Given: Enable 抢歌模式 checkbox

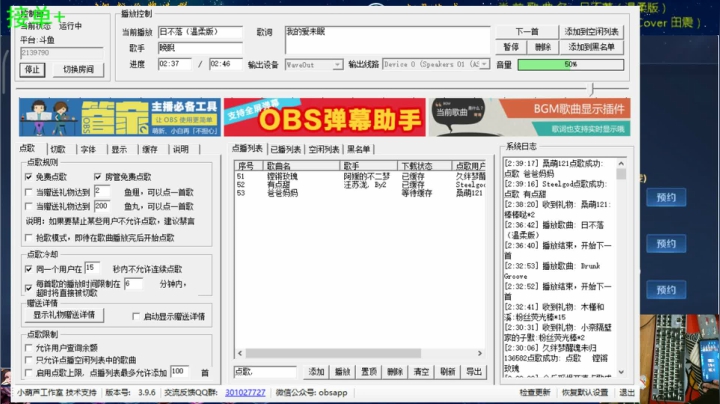Looking at the screenshot, I should (28, 238).
